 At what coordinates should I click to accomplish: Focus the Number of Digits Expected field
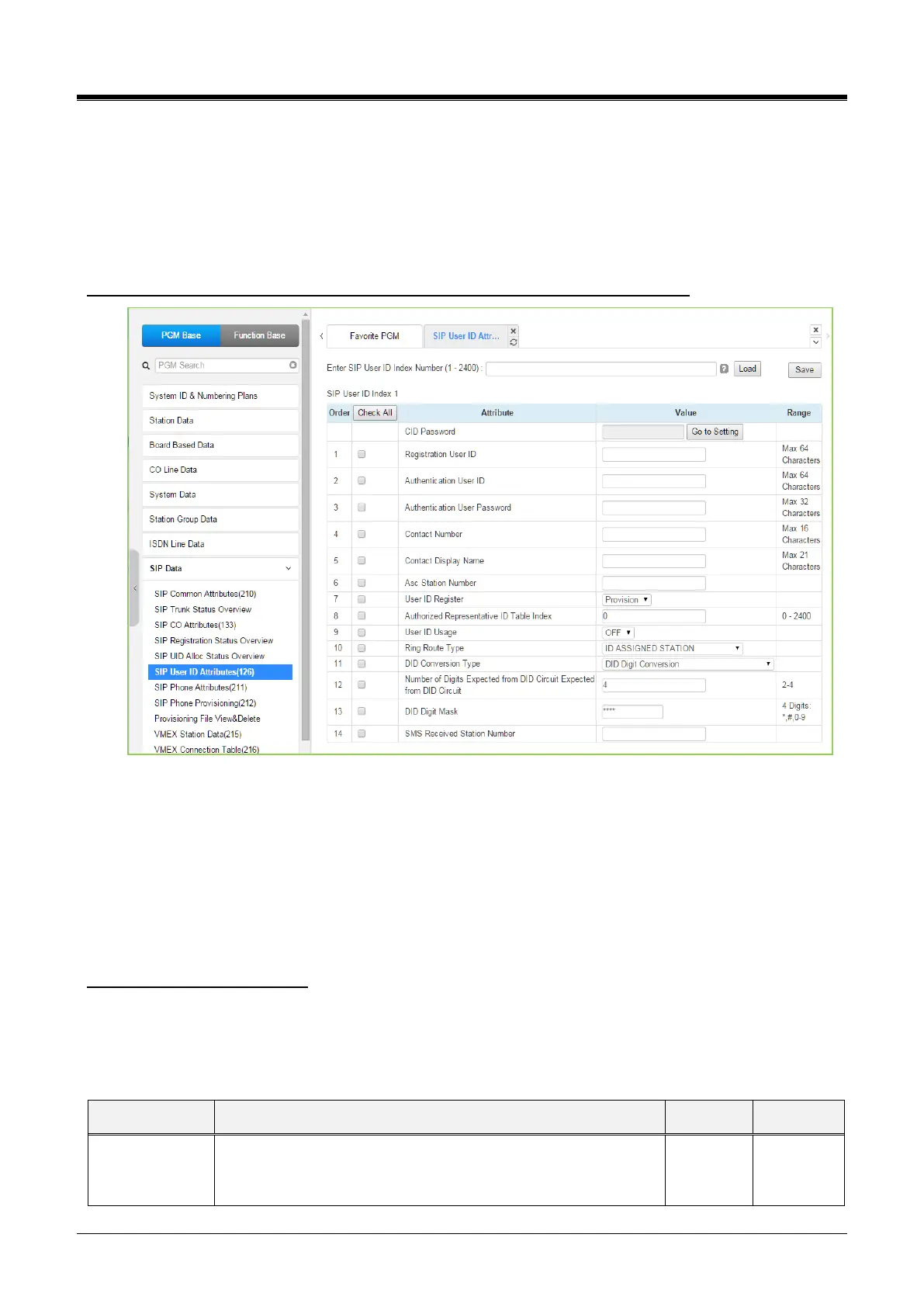(654, 685)
